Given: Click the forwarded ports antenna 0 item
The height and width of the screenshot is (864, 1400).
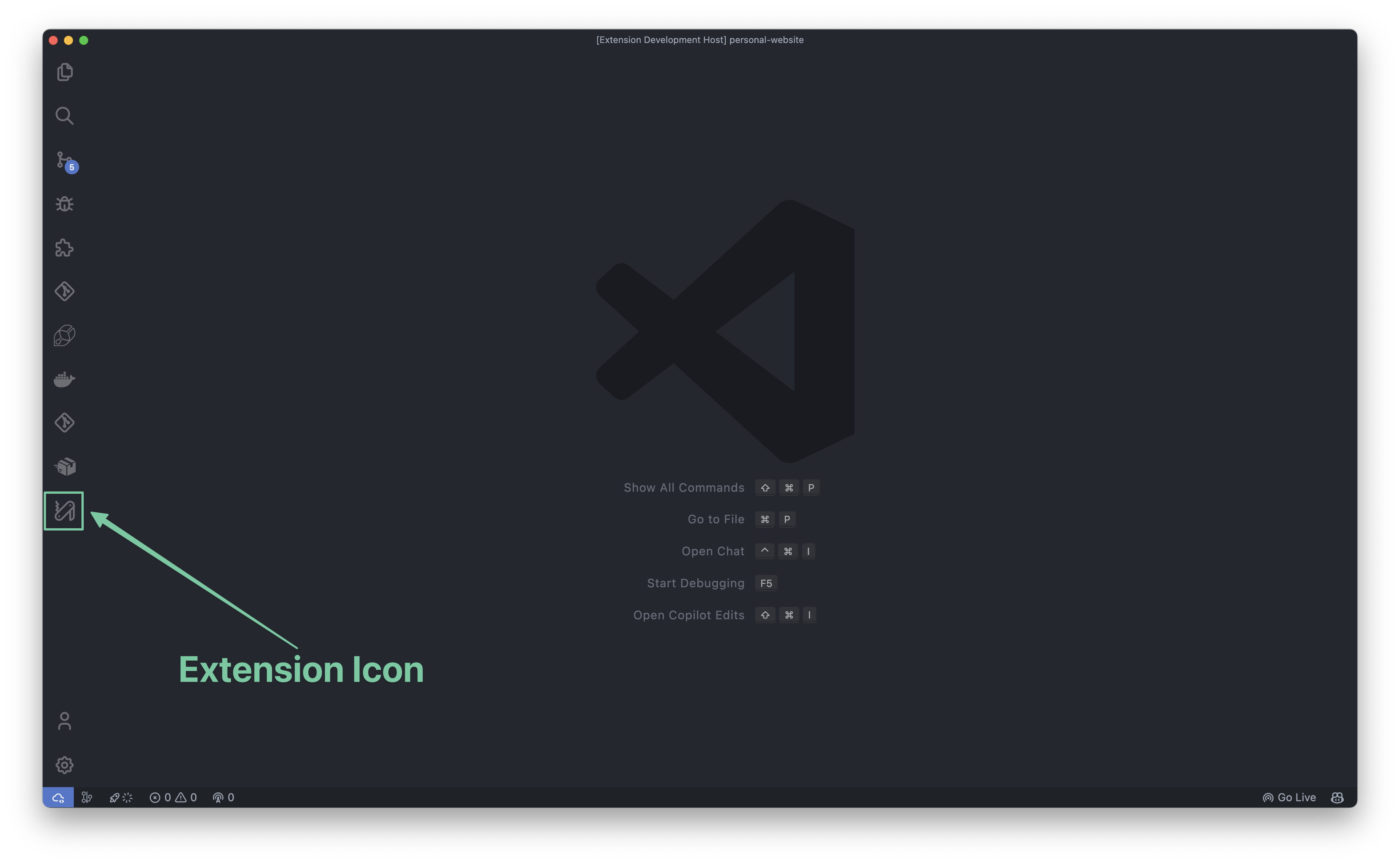Looking at the screenshot, I should click(223, 798).
